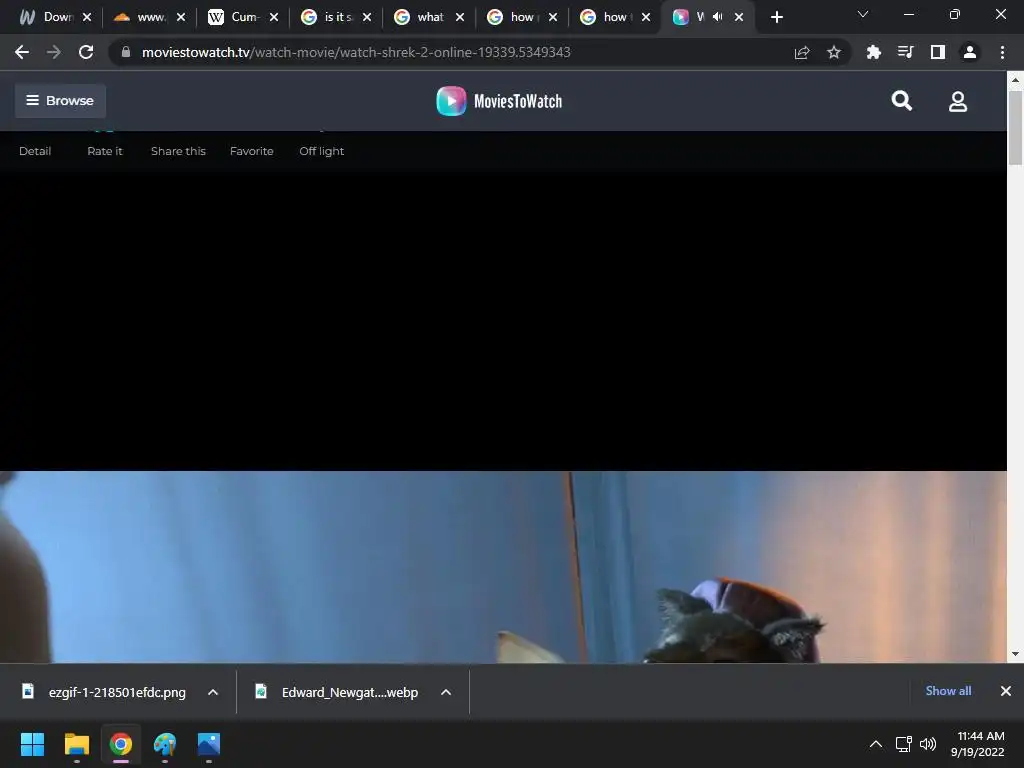Open the Chrome three-dot menu
This screenshot has width=1024, height=768.
click(x=1002, y=52)
